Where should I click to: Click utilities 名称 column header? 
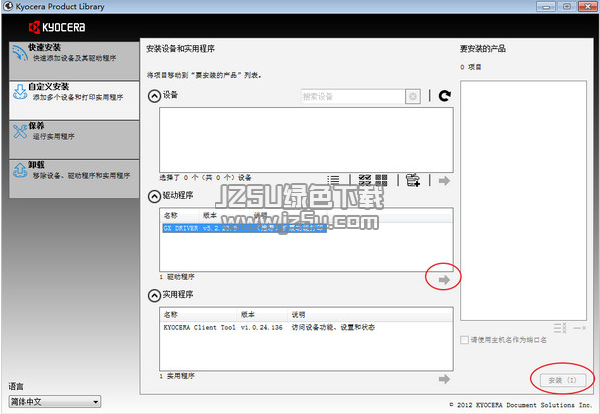(198, 315)
